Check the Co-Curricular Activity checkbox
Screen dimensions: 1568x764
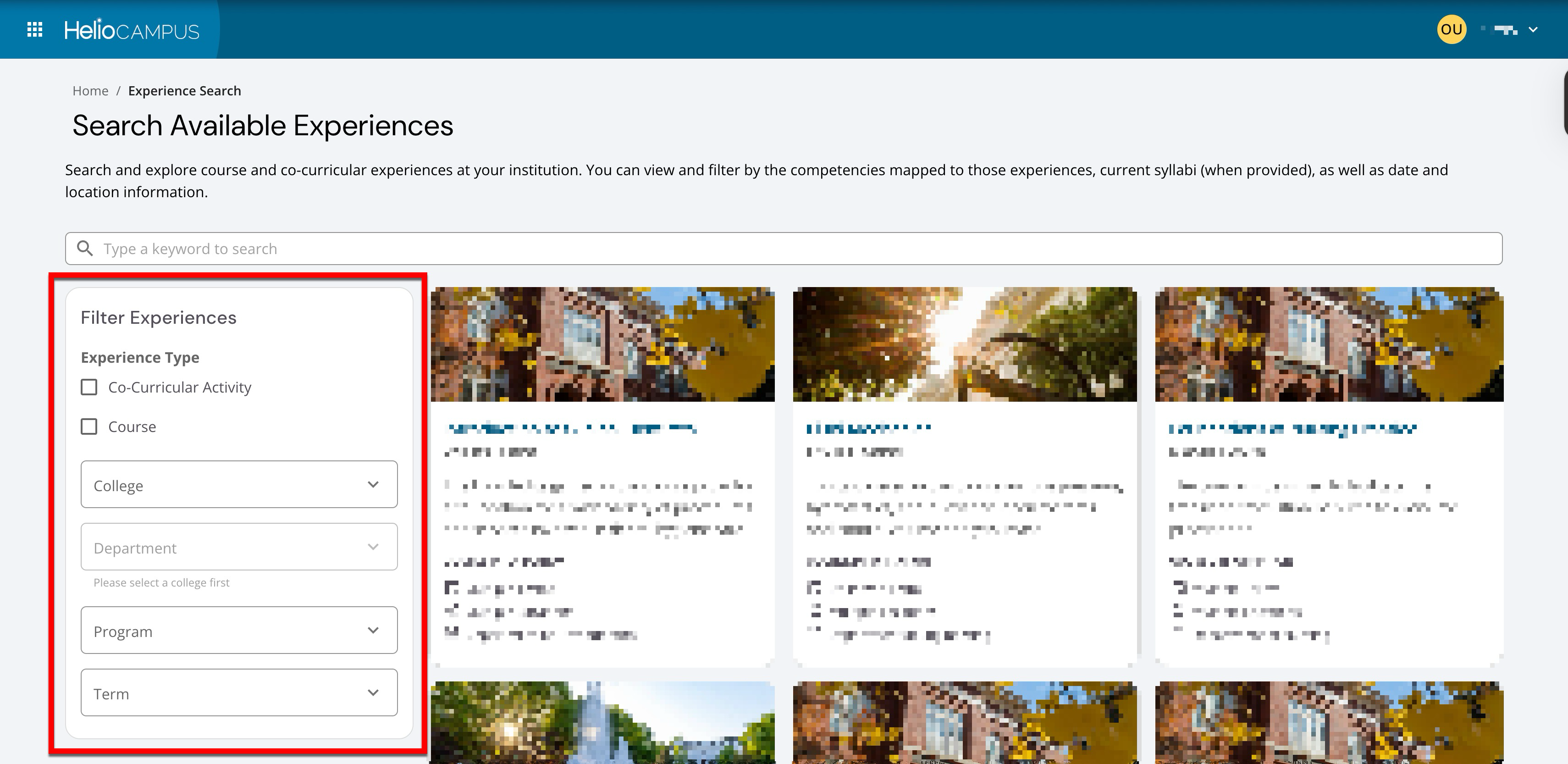pyautogui.click(x=89, y=387)
